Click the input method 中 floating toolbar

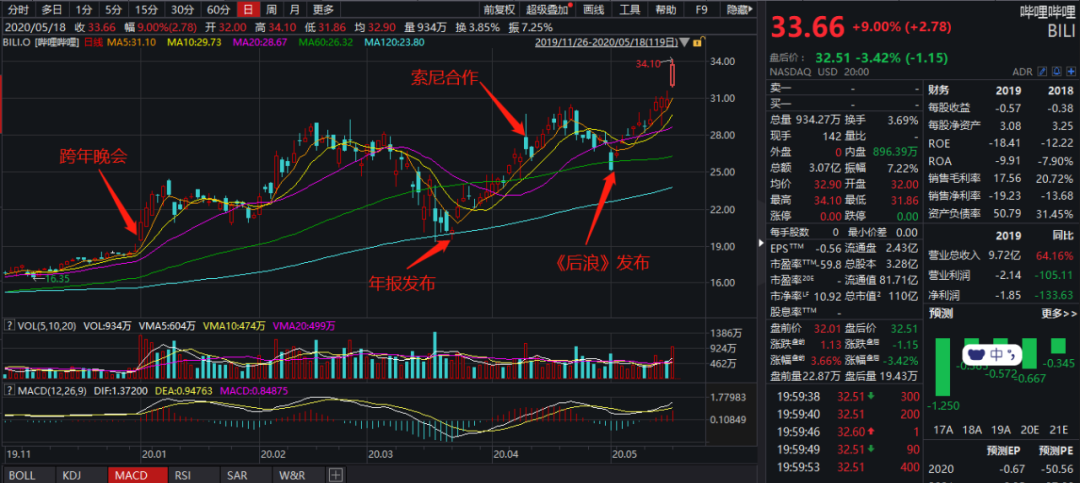tap(992, 354)
